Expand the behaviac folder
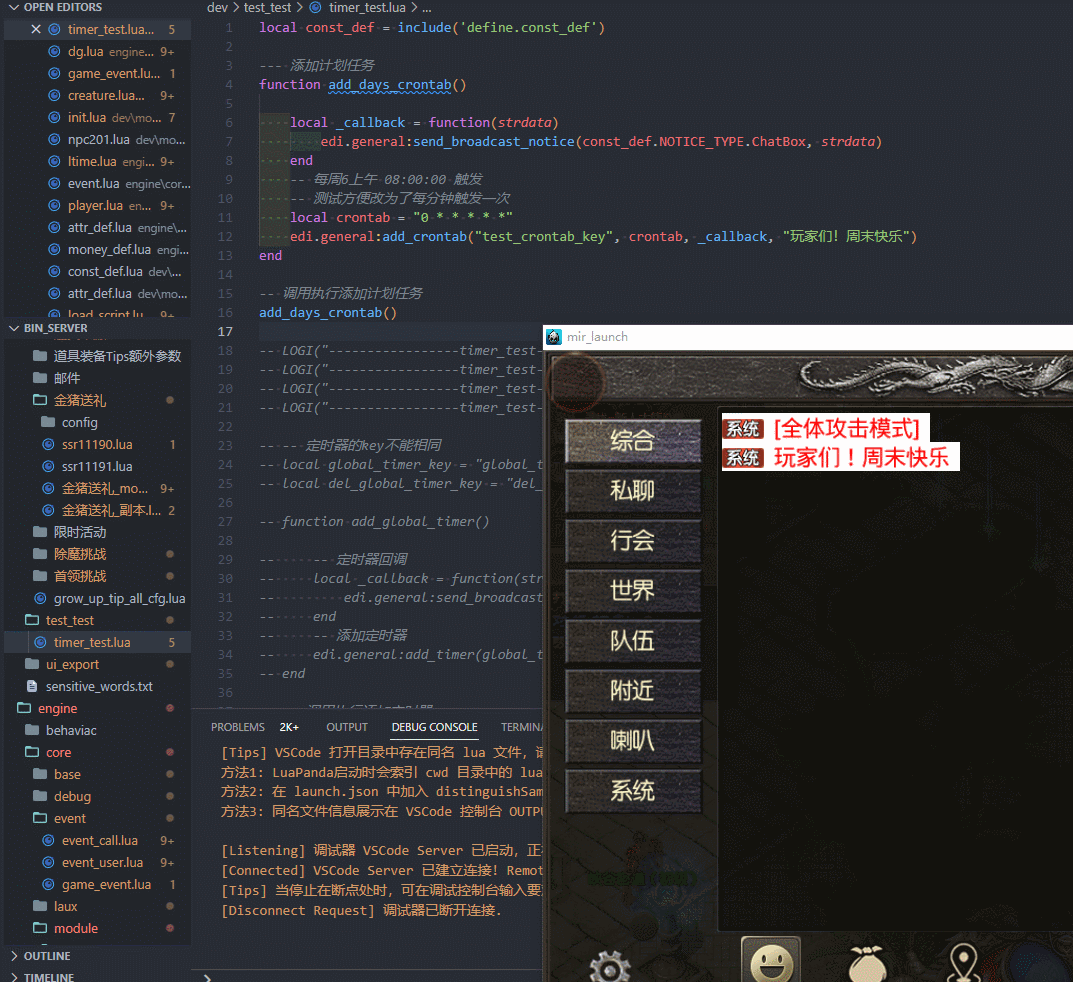Viewport: 1073px width, 982px height. coord(71,731)
